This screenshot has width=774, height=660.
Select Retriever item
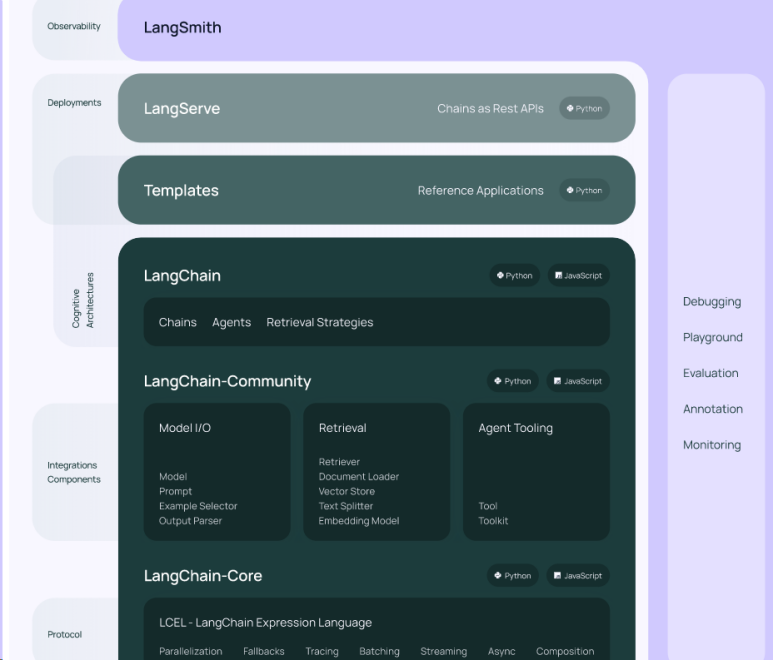click(339, 462)
